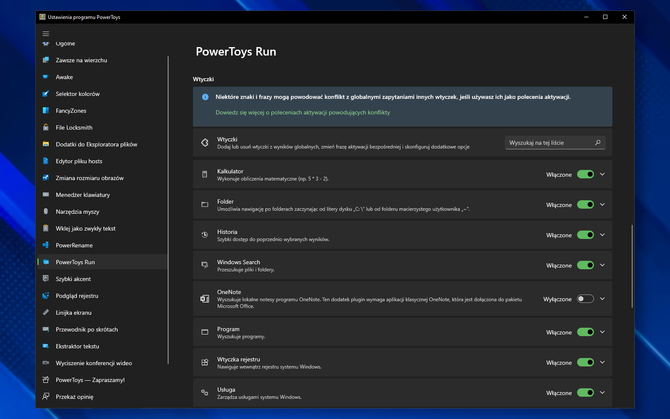Click the sidebar vertical scrollbar
The width and height of the screenshot is (670, 419).
(x=168, y=210)
